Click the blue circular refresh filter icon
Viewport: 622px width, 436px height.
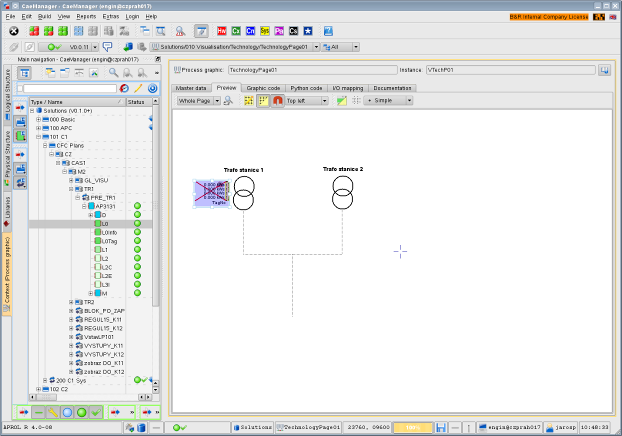coord(152,88)
